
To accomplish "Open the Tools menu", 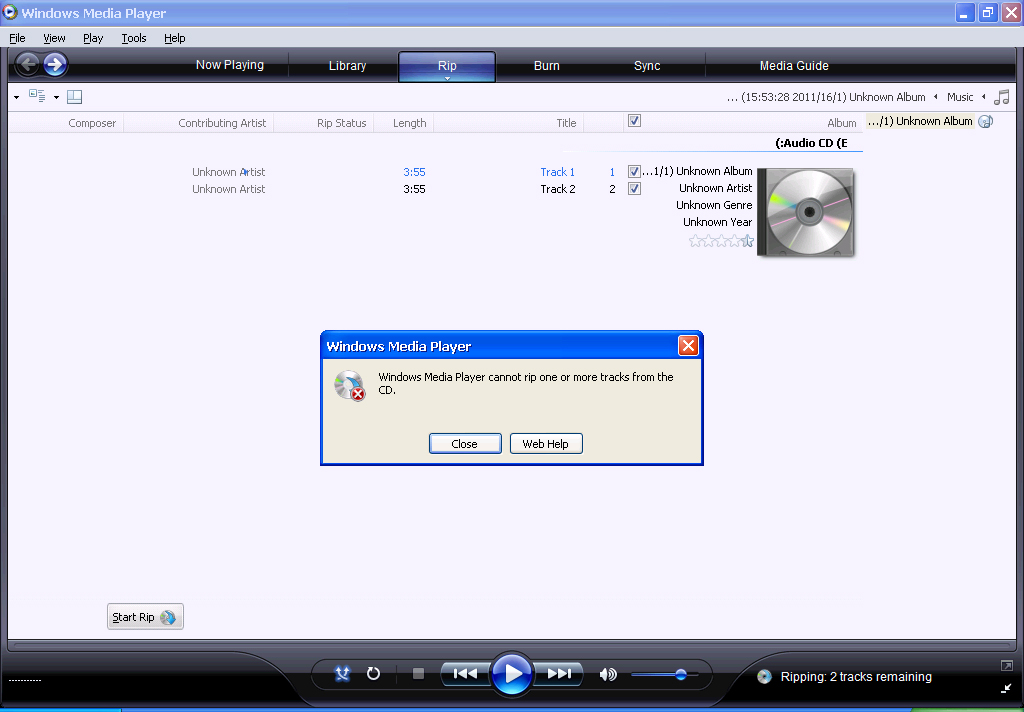I will point(134,38).
